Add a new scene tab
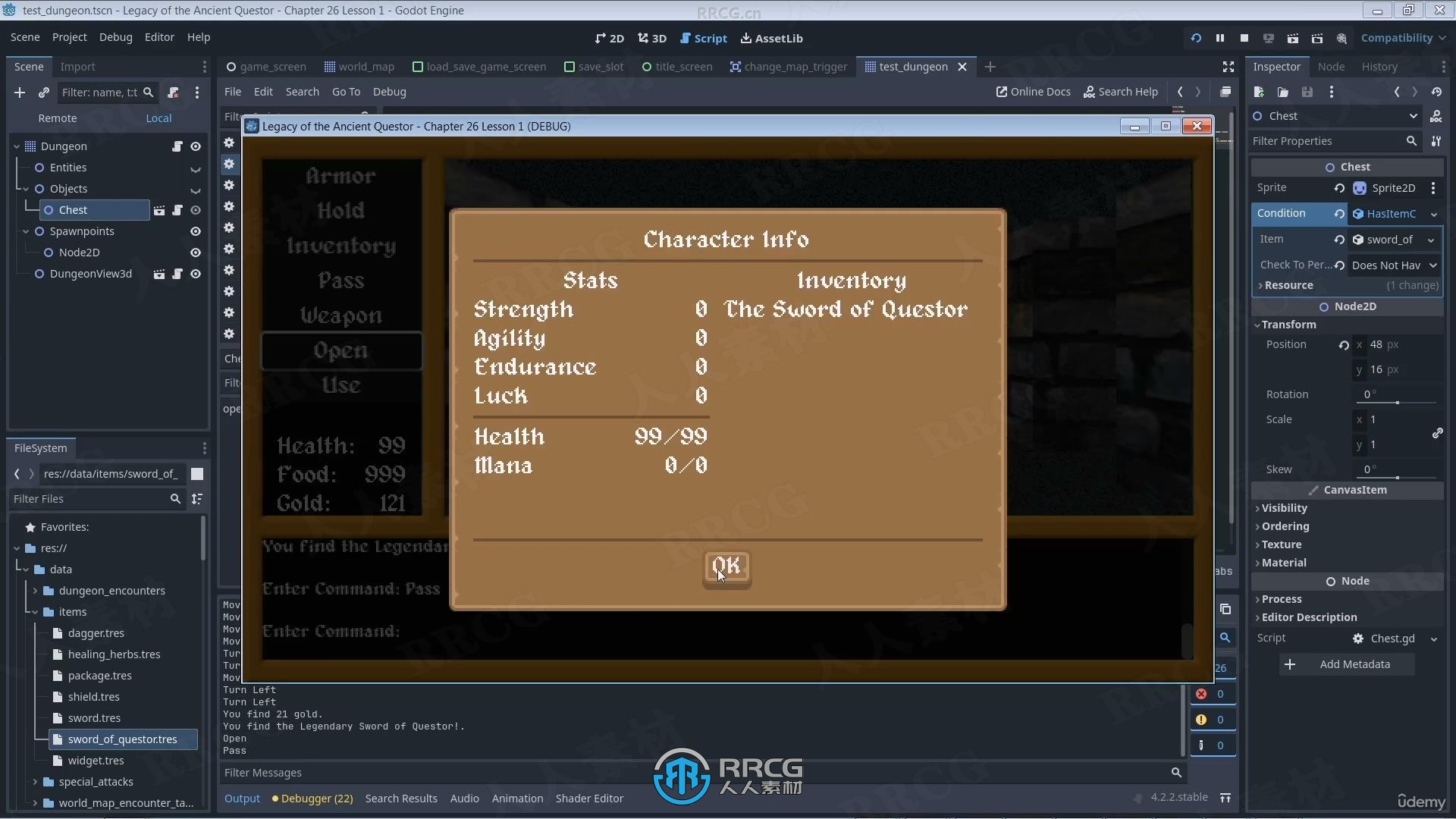 tap(990, 67)
